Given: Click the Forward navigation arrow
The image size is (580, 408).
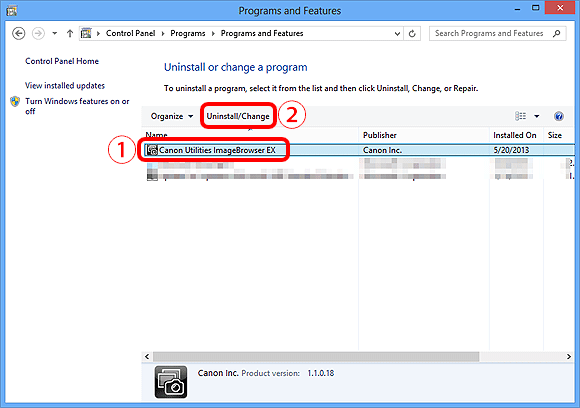Looking at the screenshot, I should click(x=38, y=33).
